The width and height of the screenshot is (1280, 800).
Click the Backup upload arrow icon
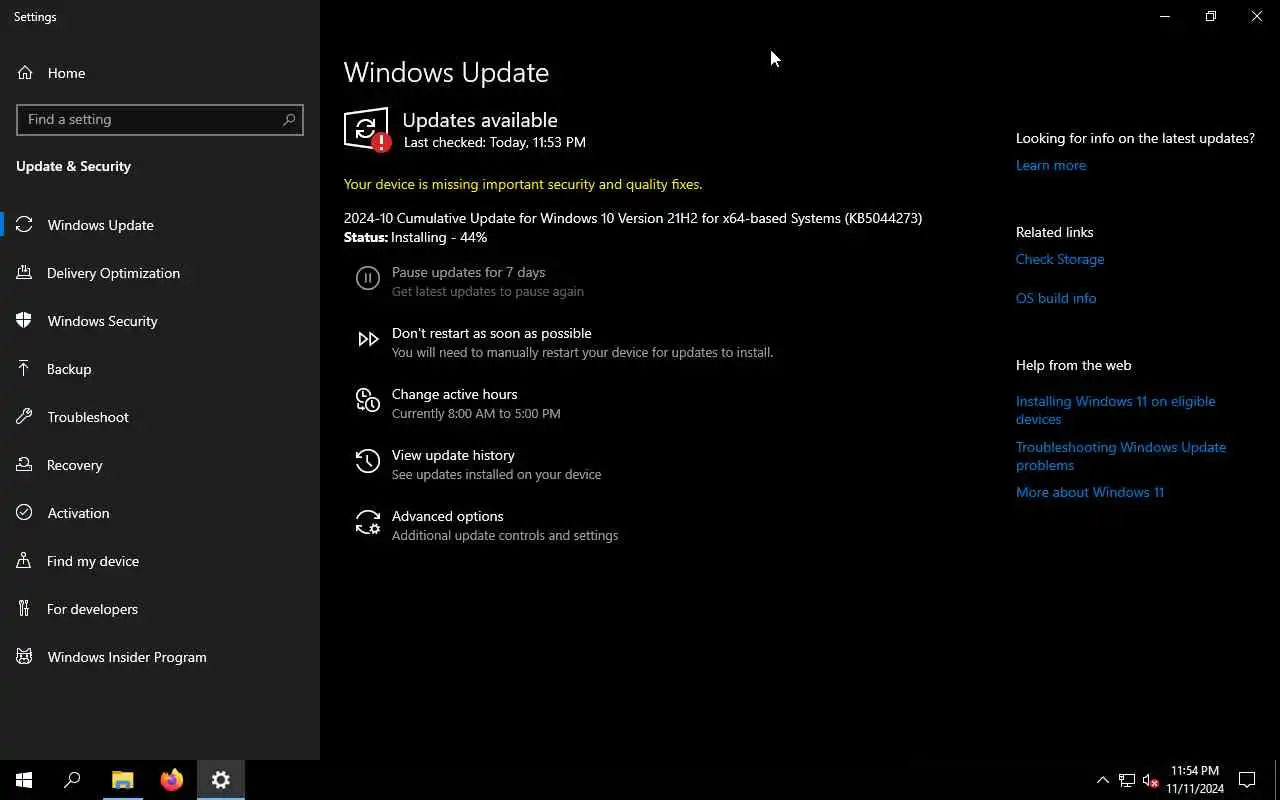pos(25,369)
